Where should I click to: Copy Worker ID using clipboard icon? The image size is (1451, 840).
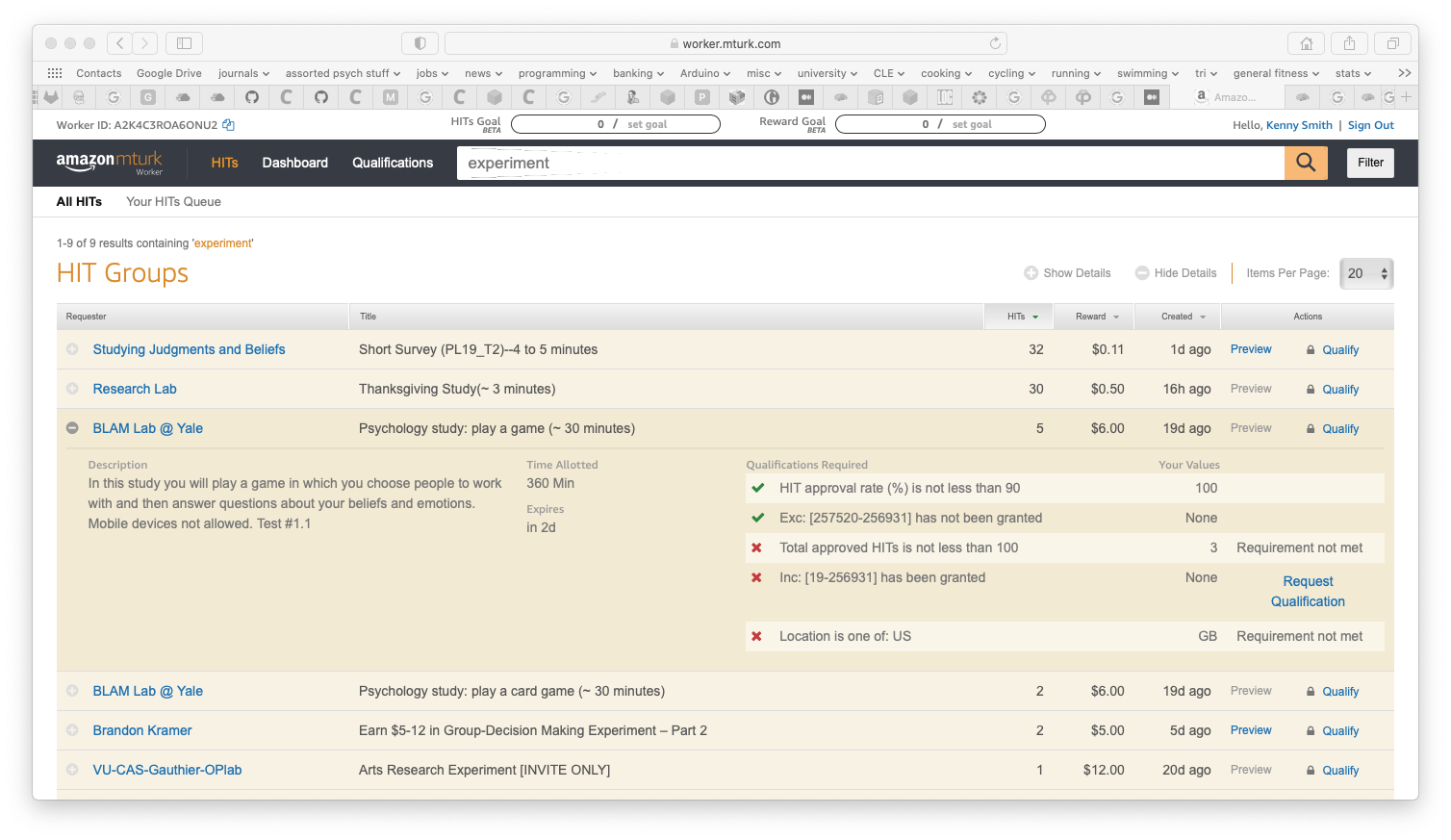[x=228, y=125]
